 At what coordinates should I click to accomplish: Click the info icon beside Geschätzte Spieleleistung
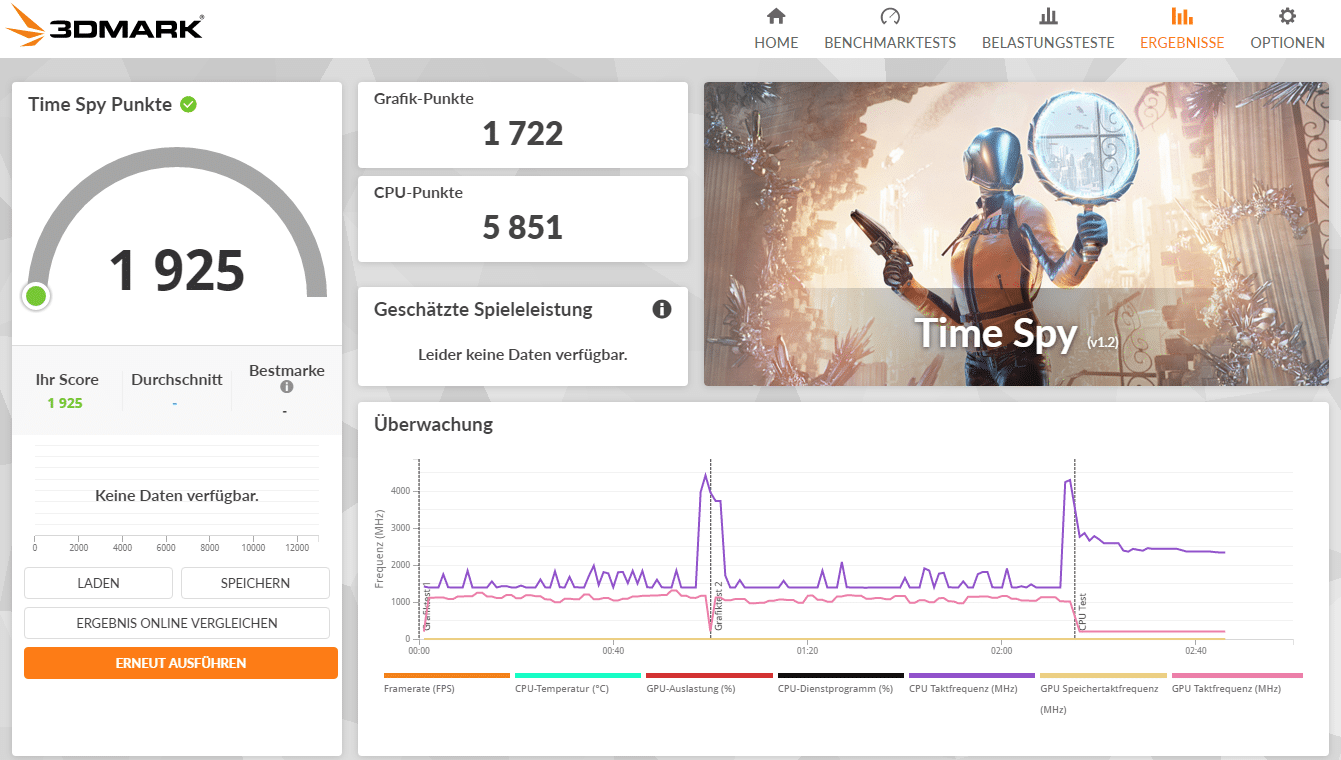point(661,309)
